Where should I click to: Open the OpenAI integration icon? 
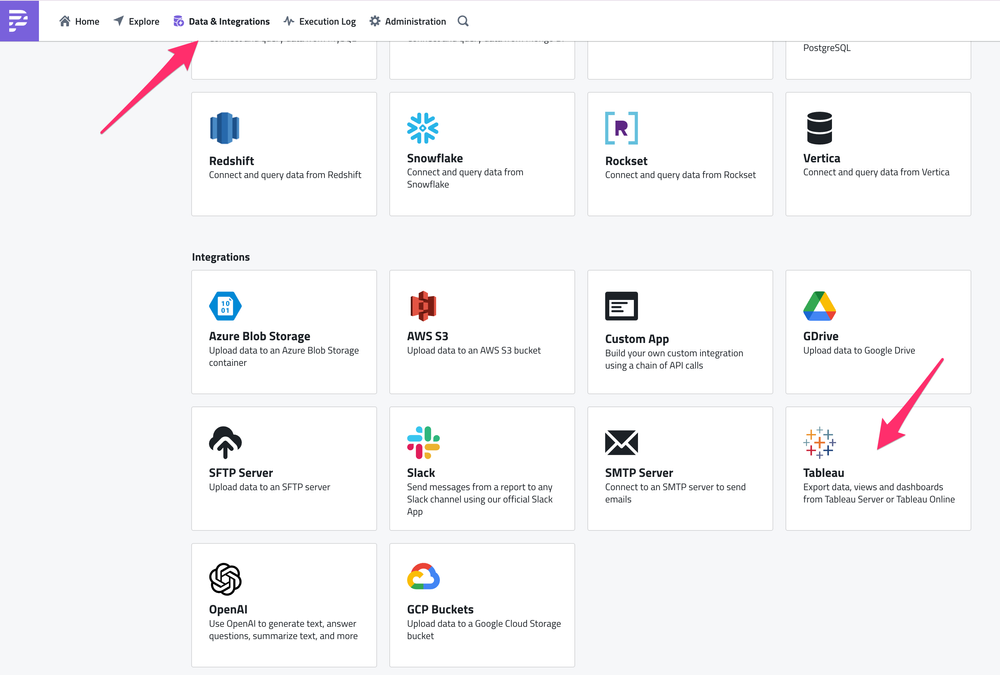tap(225, 579)
